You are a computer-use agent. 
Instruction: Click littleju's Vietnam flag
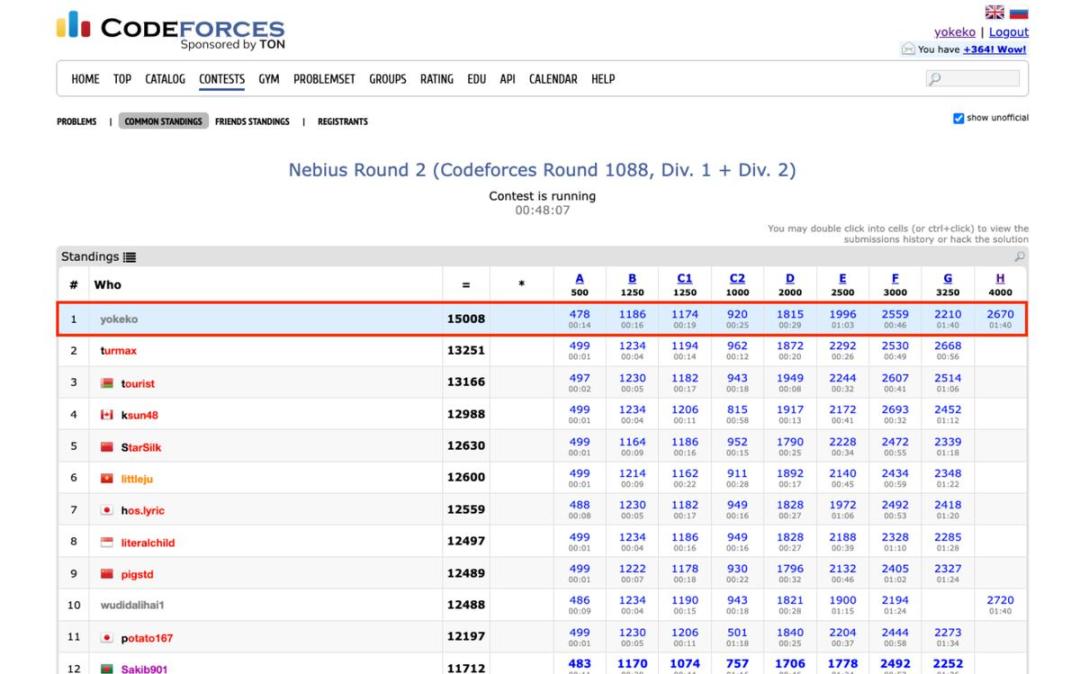pos(107,478)
